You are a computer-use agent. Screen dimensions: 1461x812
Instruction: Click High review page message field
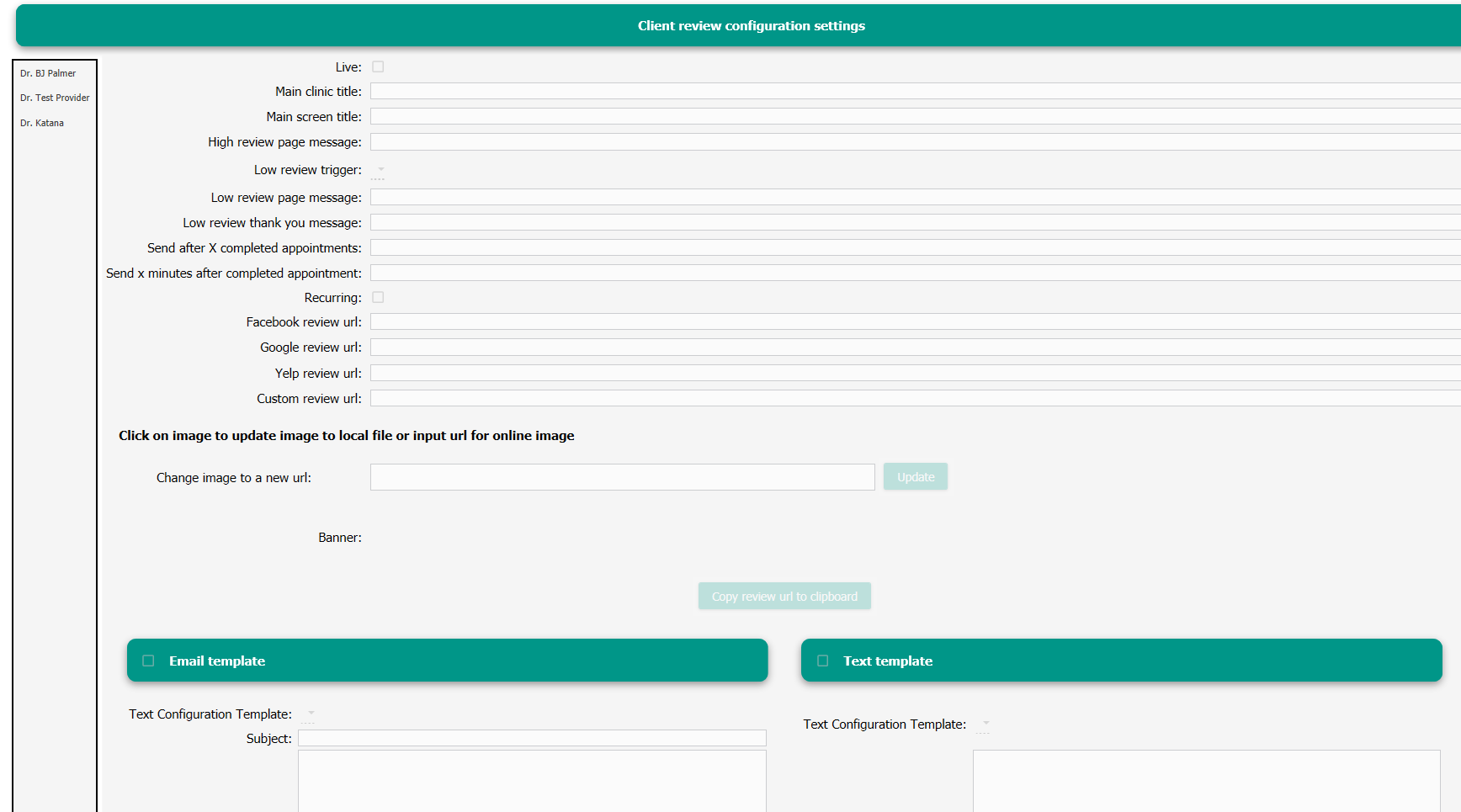coord(916,141)
